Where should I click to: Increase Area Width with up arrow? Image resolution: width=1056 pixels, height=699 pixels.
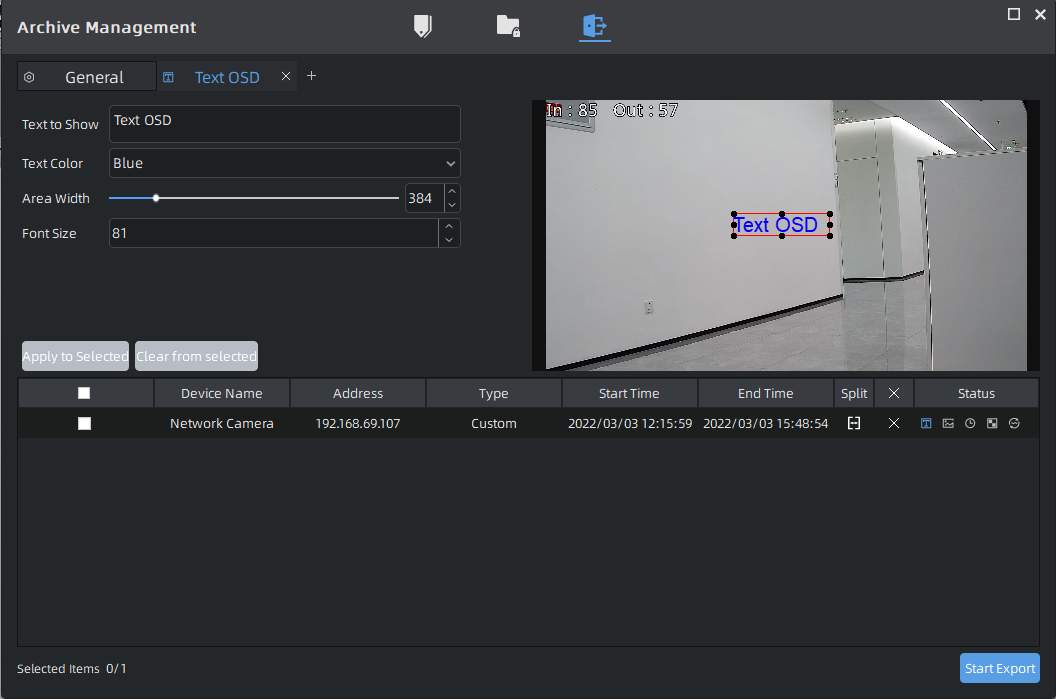click(x=451, y=192)
